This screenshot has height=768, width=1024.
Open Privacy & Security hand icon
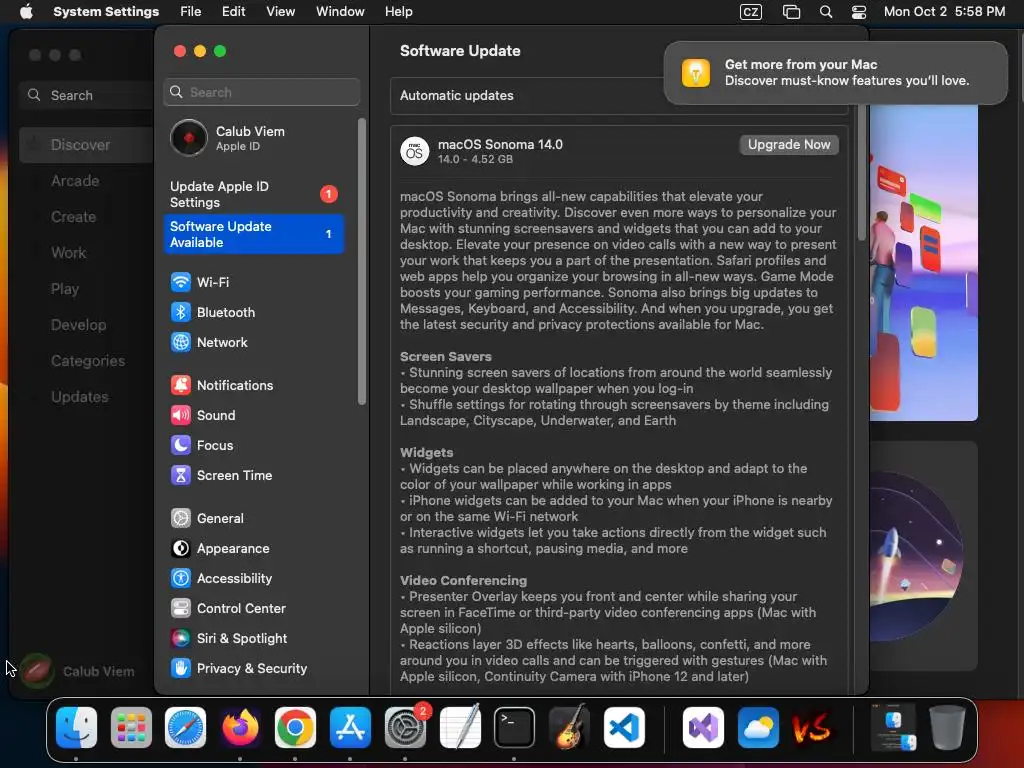coord(180,669)
